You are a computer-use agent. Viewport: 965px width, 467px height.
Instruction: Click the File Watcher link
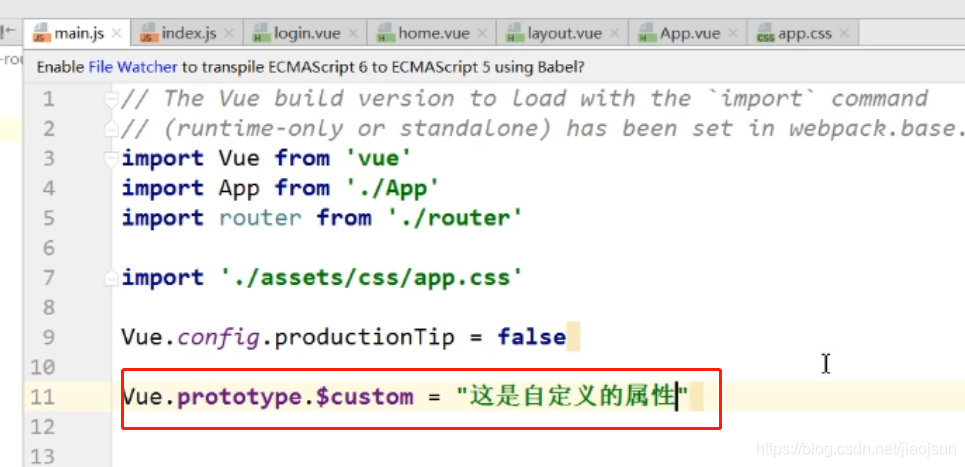click(x=133, y=67)
